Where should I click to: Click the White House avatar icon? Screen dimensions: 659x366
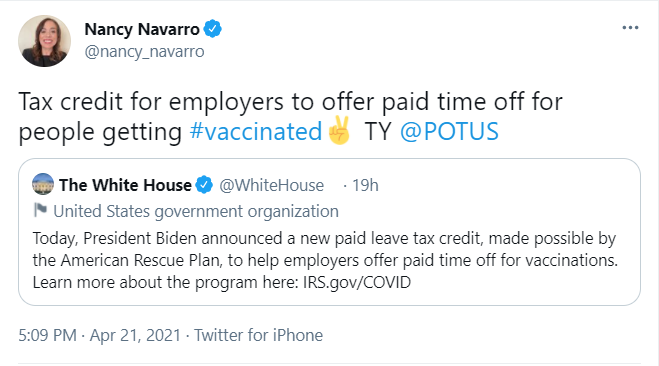coord(43,184)
